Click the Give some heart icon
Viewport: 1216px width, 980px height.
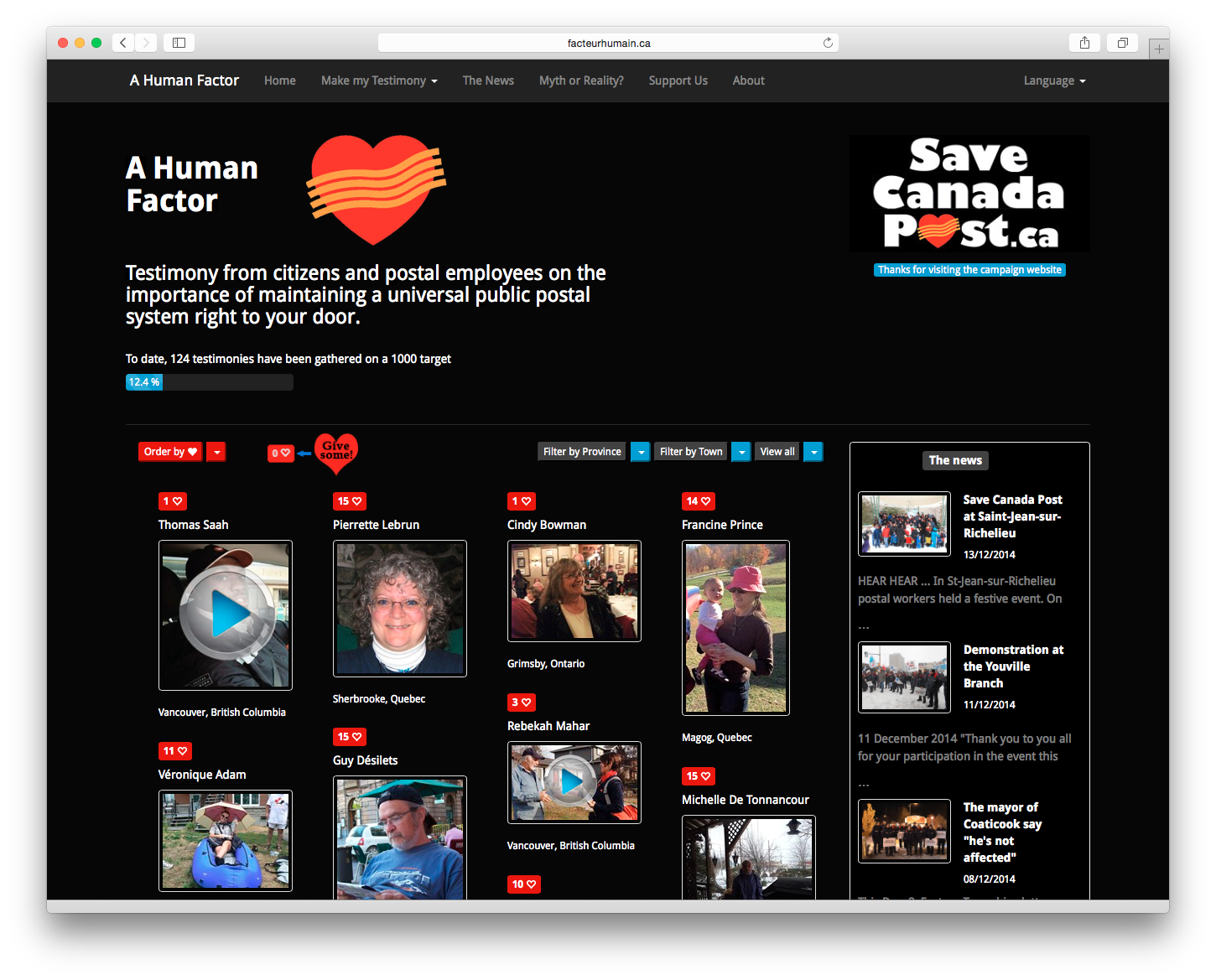(x=335, y=453)
